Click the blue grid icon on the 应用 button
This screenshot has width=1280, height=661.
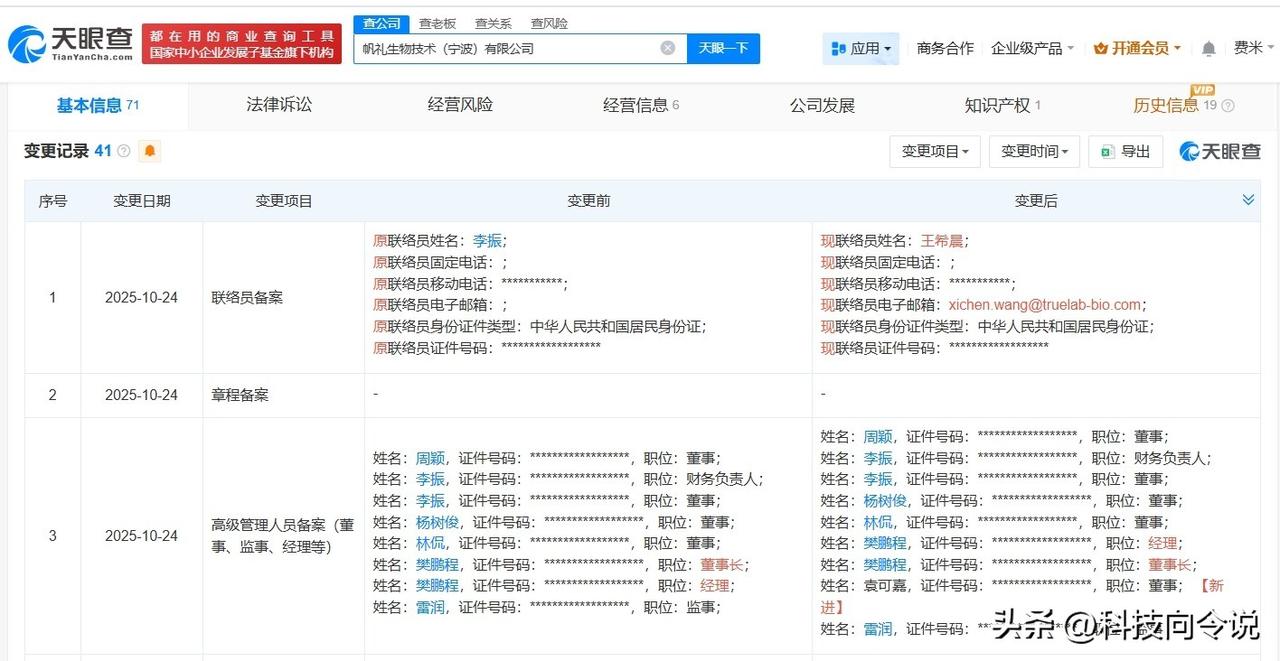[838, 47]
